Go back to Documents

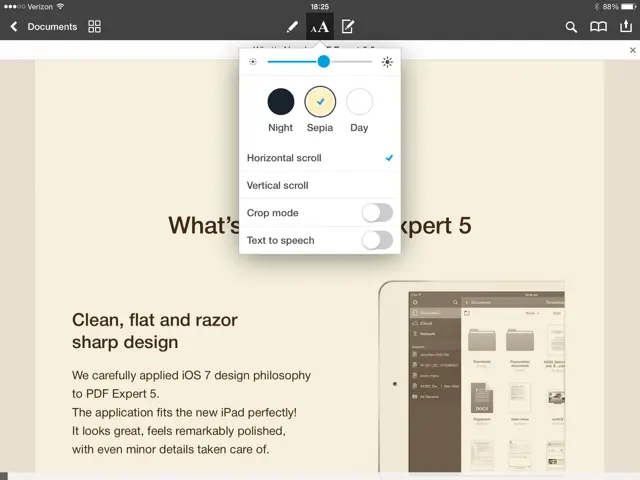point(43,27)
